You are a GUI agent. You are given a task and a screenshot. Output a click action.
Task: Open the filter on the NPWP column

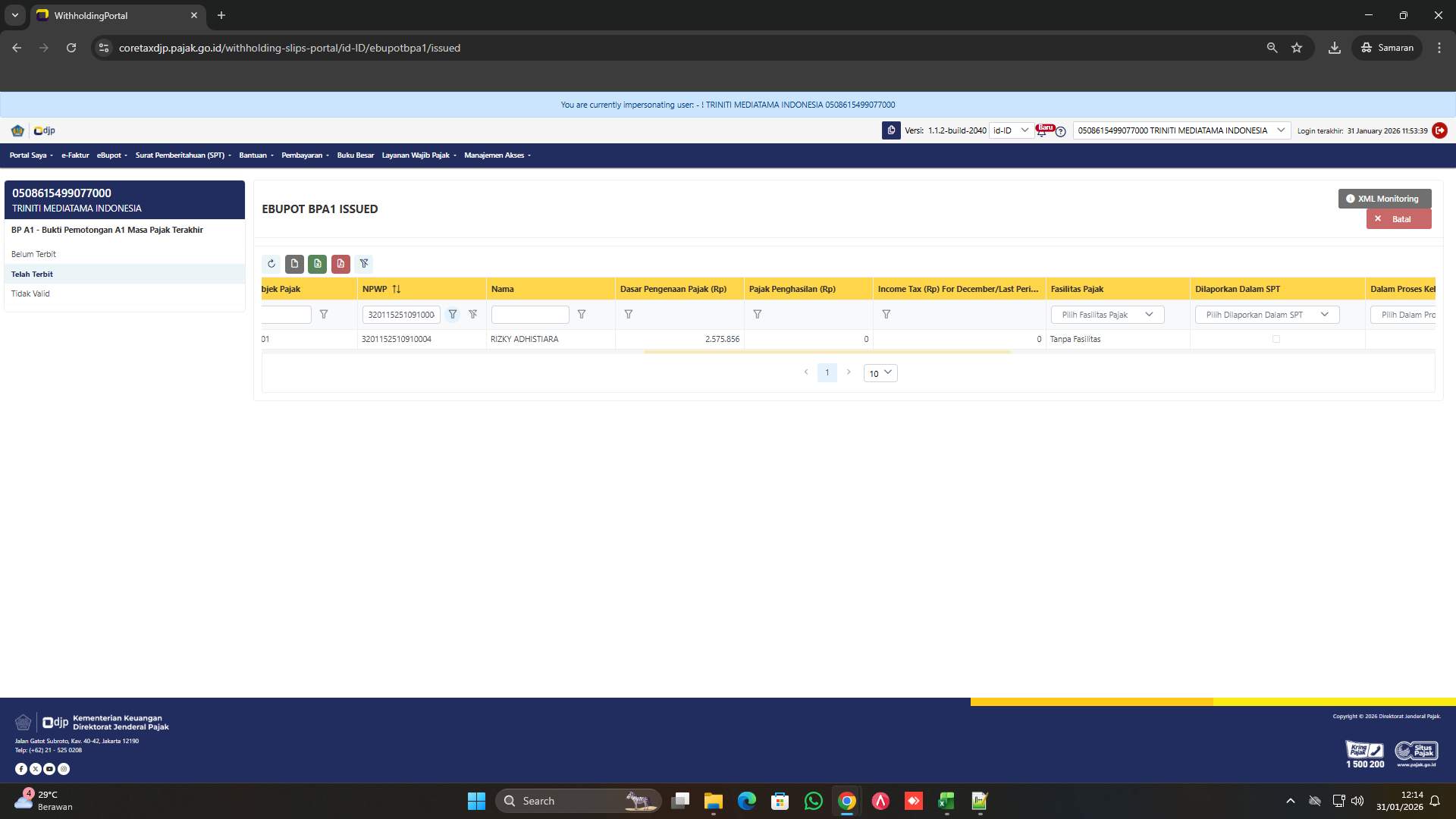pyautogui.click(x=453, y=314)
